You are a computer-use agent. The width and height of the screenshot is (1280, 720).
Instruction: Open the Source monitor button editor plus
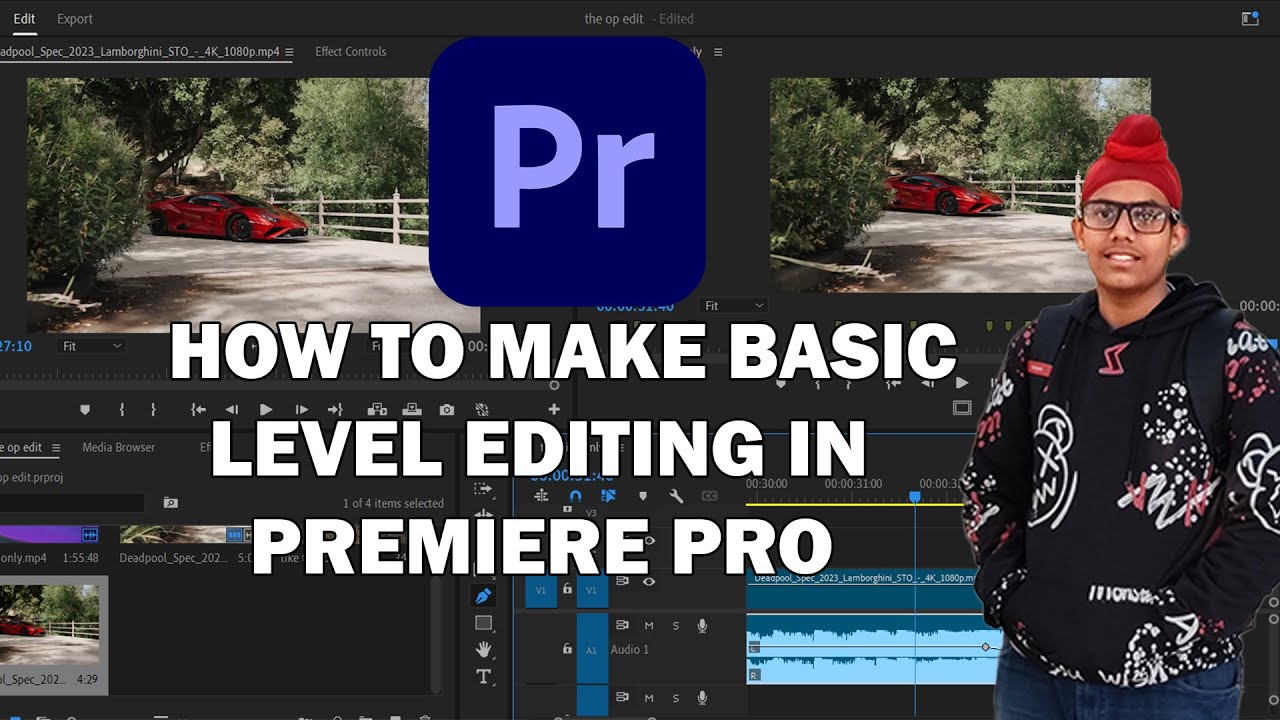[554, 409]
